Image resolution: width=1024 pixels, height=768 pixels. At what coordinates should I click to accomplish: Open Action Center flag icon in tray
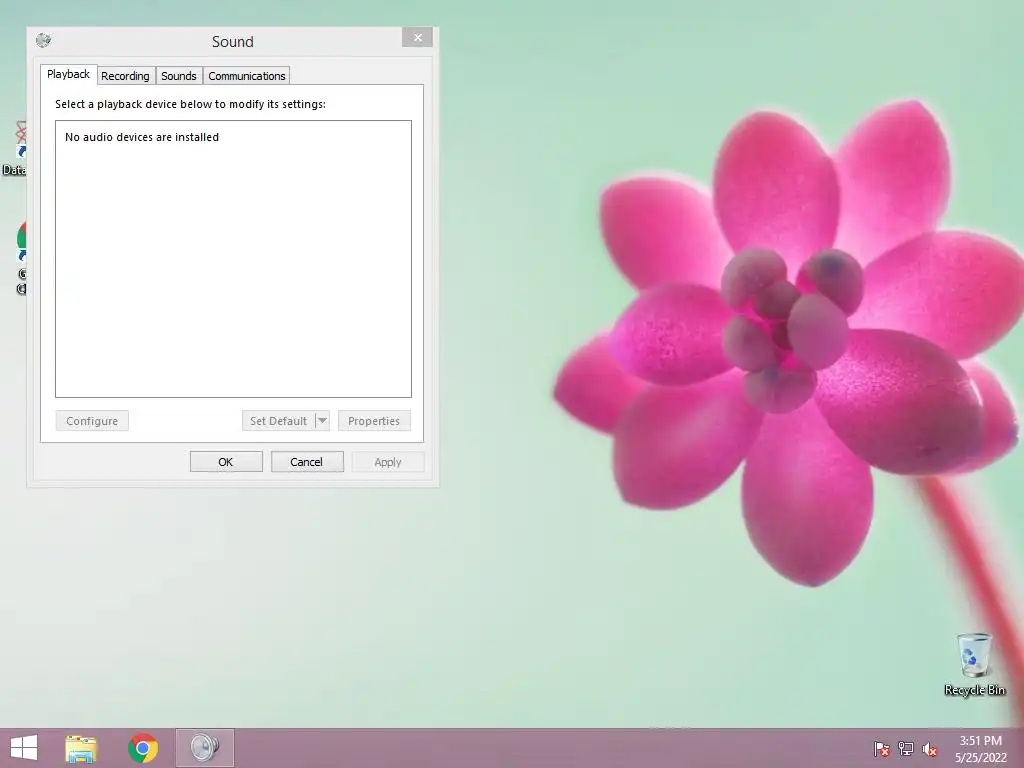pos(882,748)
